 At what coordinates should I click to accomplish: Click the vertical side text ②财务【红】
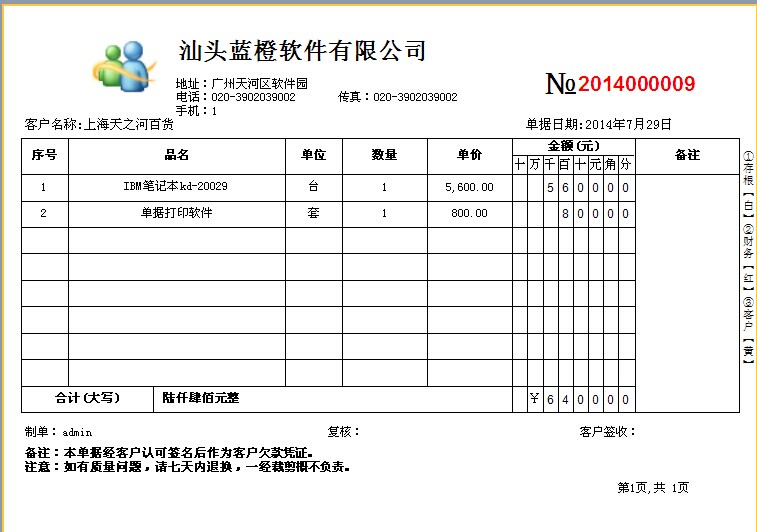click(x=748, y=257)
